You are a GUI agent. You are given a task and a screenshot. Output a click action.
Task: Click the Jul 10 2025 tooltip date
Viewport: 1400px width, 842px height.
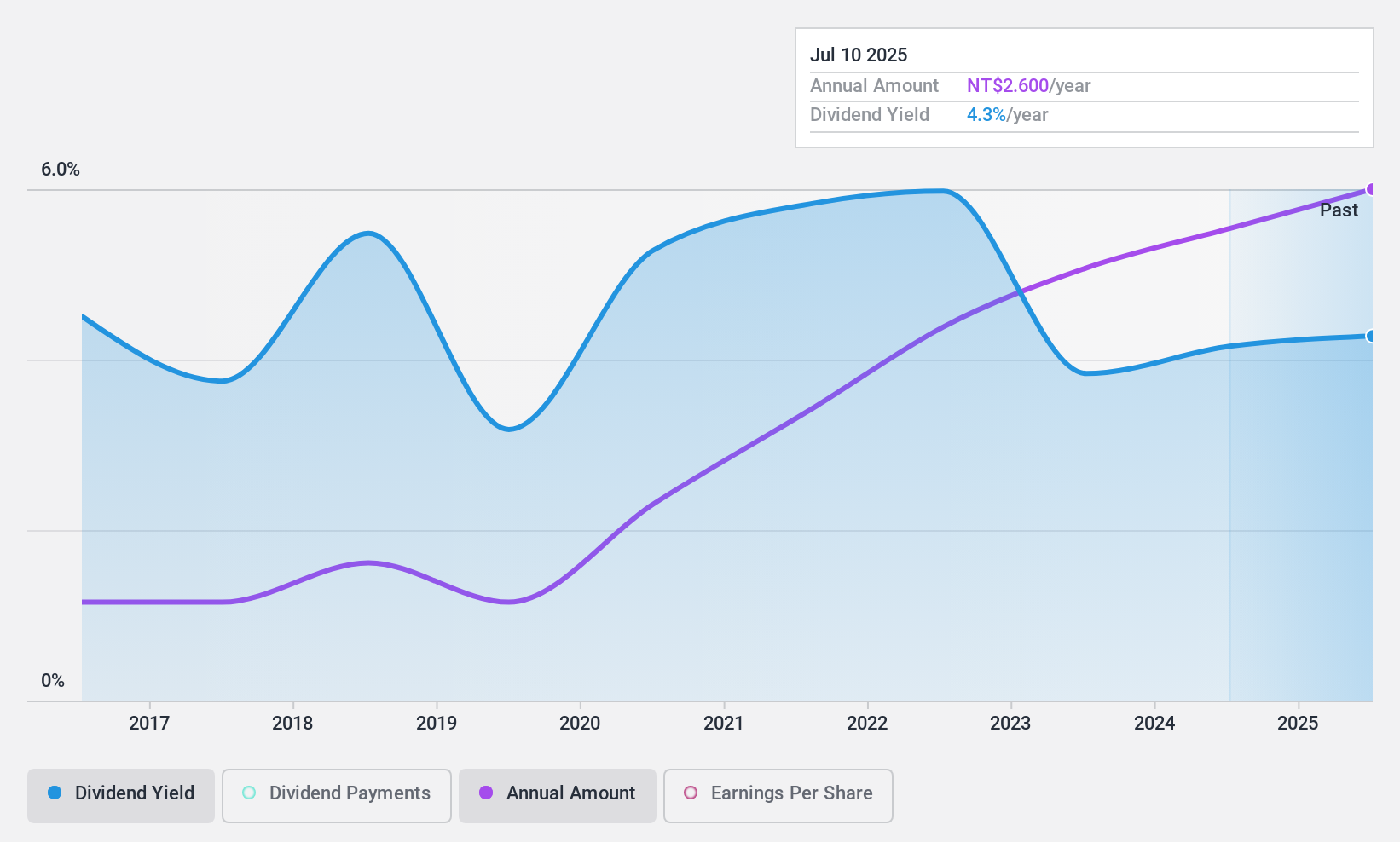click(x=859, y=55)
